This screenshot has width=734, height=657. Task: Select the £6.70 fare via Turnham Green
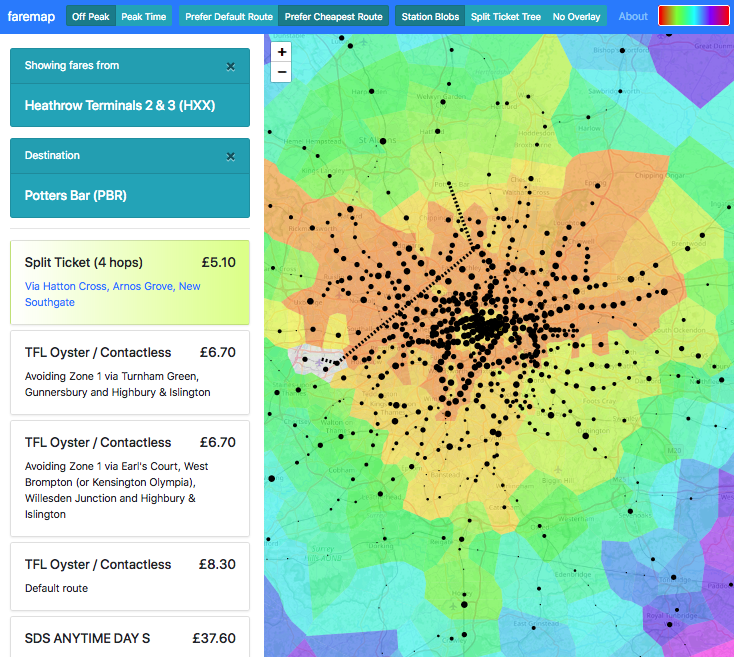[x=130, y=372]
